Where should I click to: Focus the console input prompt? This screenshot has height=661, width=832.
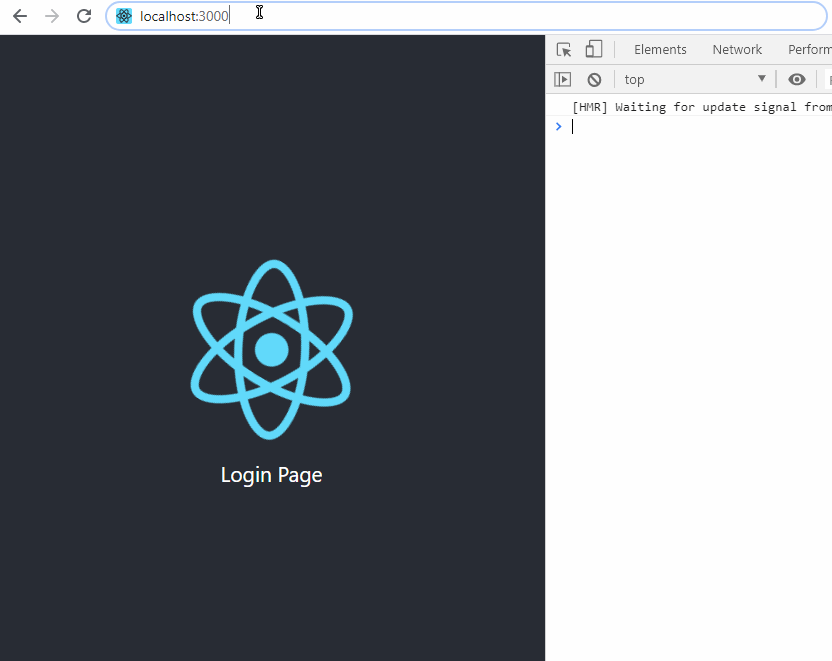(700, 127)
